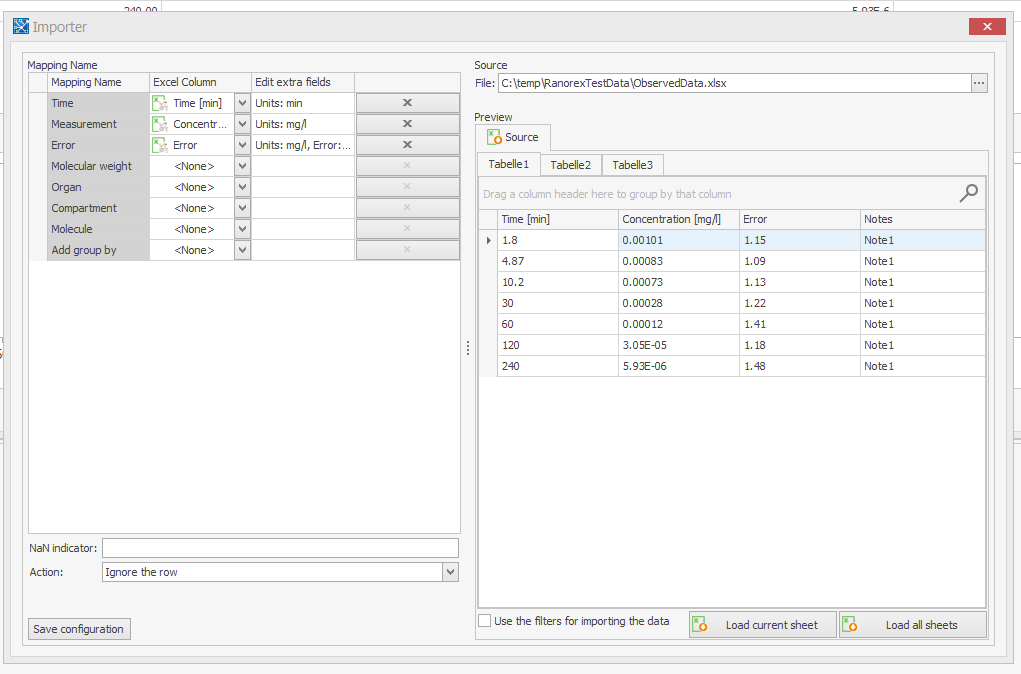Click the file path browse button
This screenshot has height=674, width=1021.
pos(978,83)
